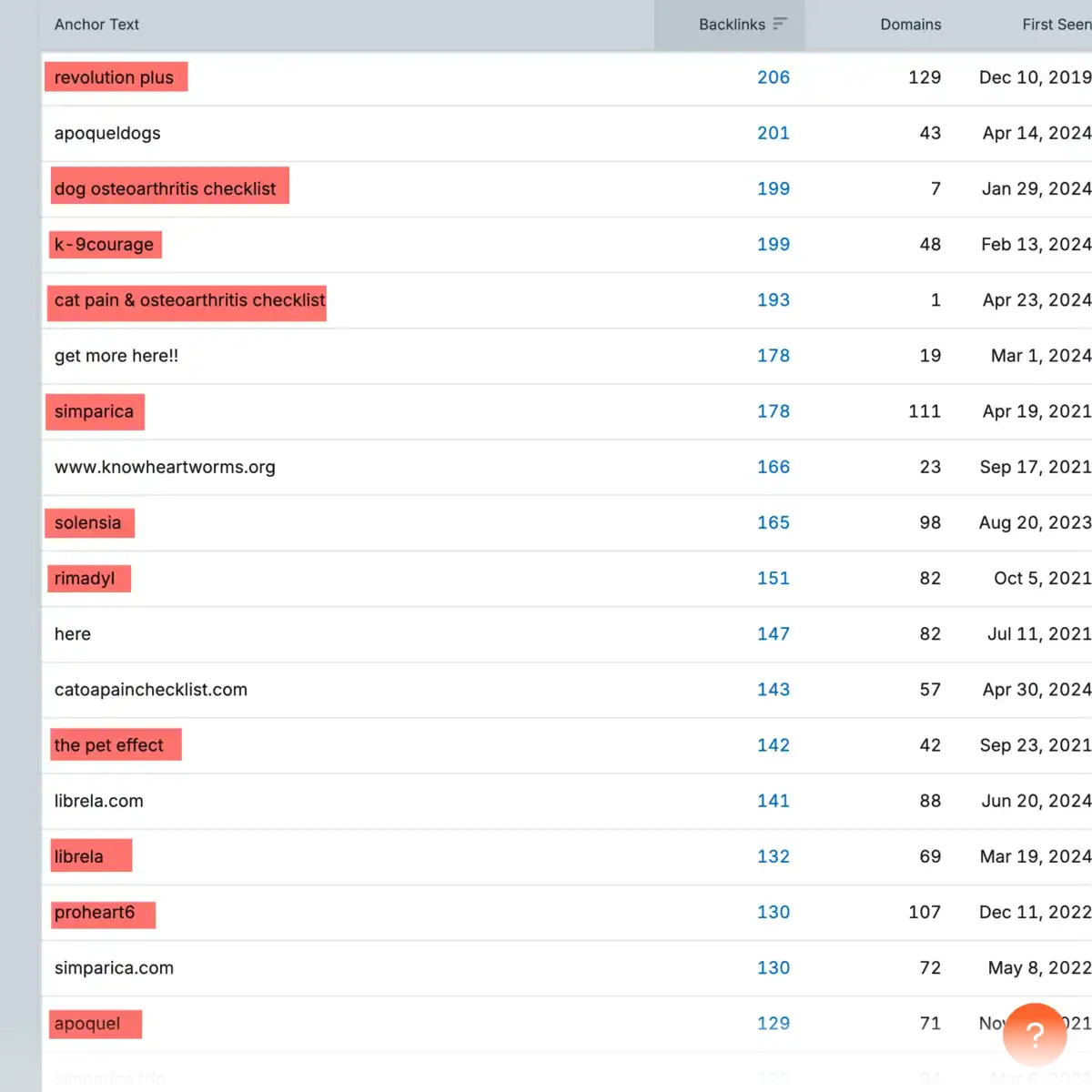This screenshot has width=1092, height=1092.
Task: Click backlink count 147 for anchor 'here'
Action: (x=773, y=634)
